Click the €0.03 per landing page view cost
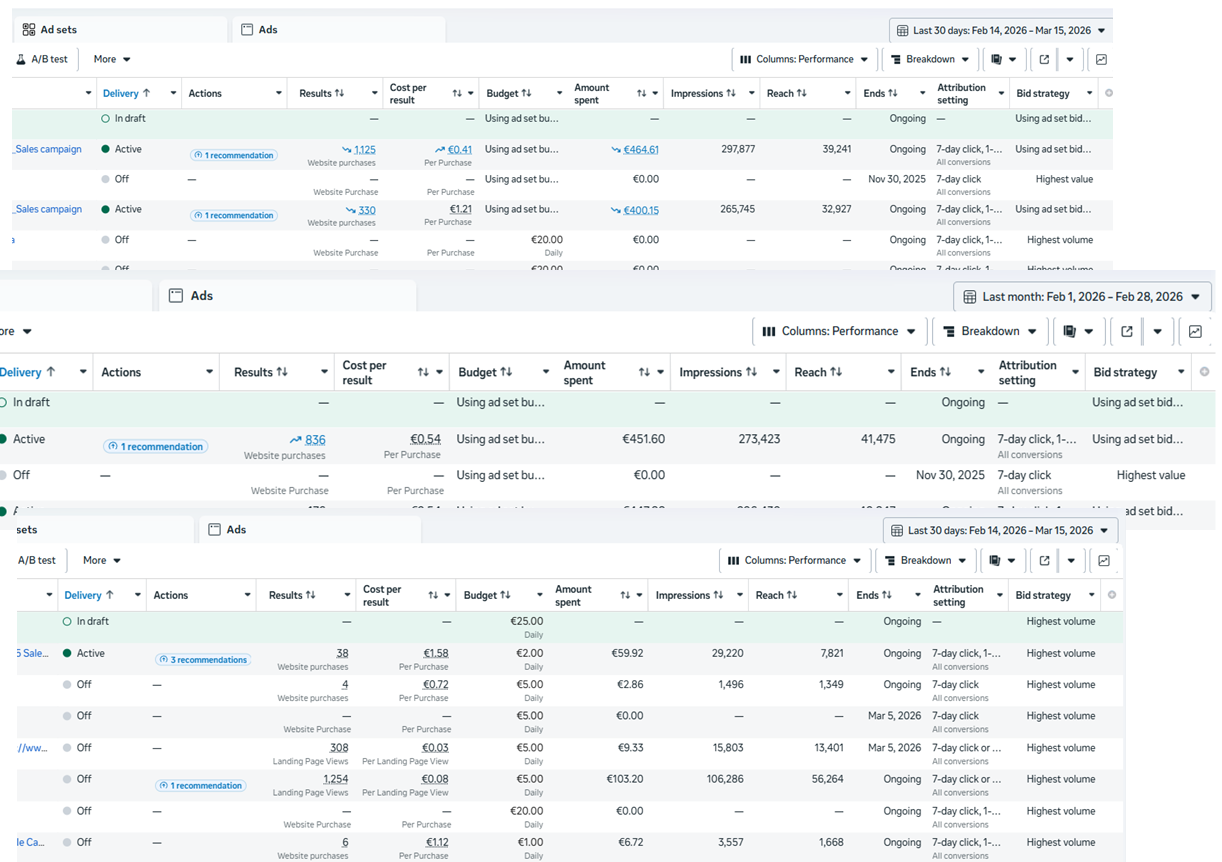The image size is (1222, 862). point(435,747)
